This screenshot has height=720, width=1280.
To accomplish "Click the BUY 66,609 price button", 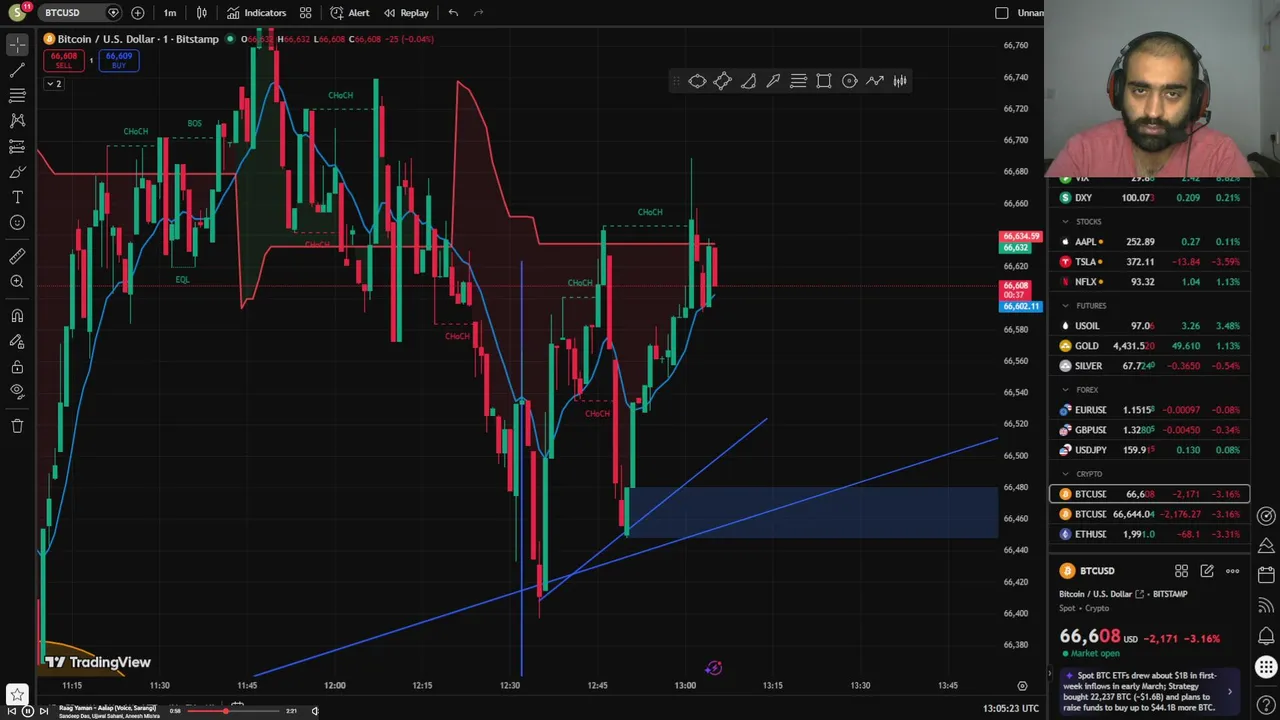I will [119, 61].
